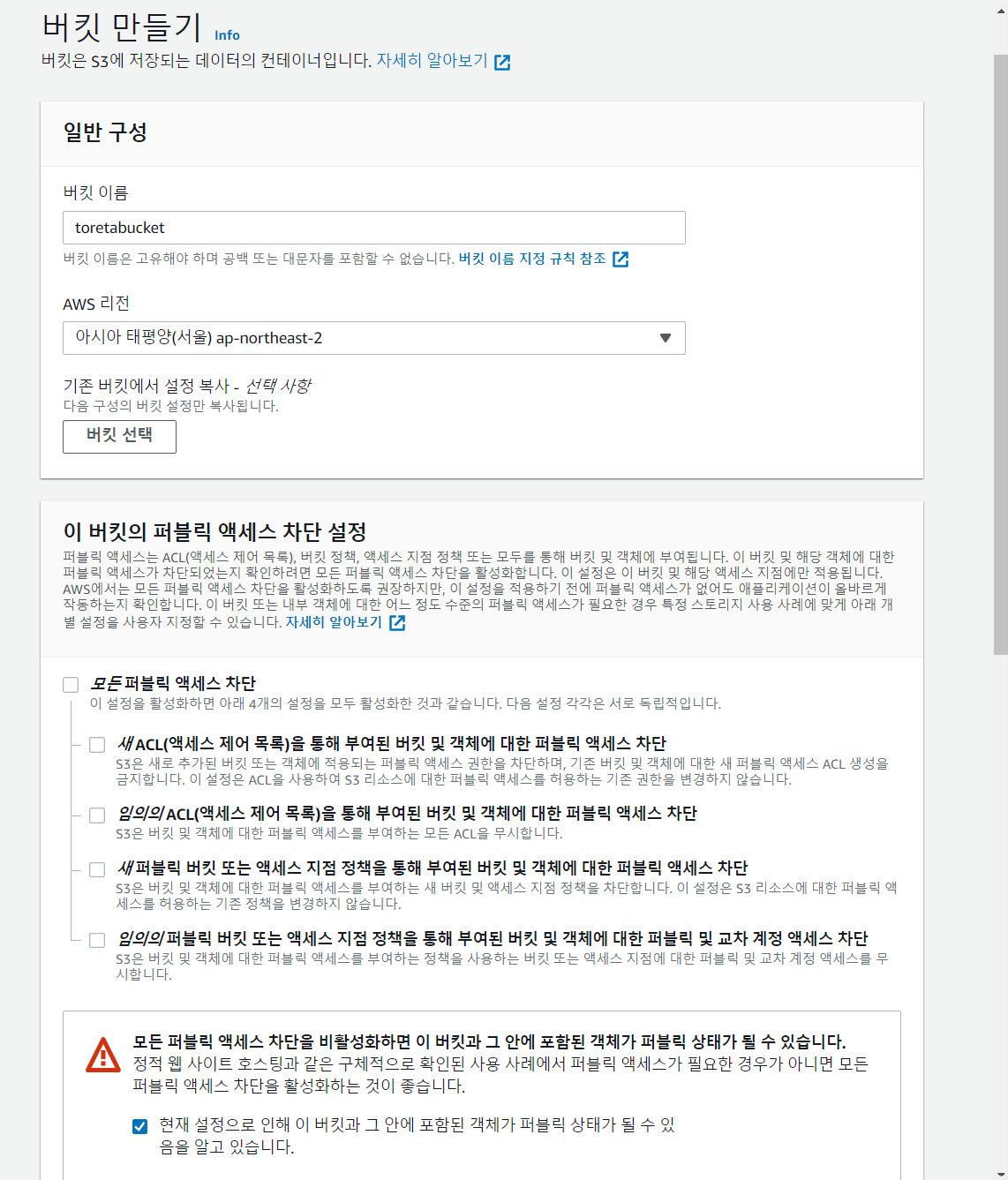Click the red warning triangle icon
The height and width of the screenshot is (1180, 1008).
(x=103, y=1055)
